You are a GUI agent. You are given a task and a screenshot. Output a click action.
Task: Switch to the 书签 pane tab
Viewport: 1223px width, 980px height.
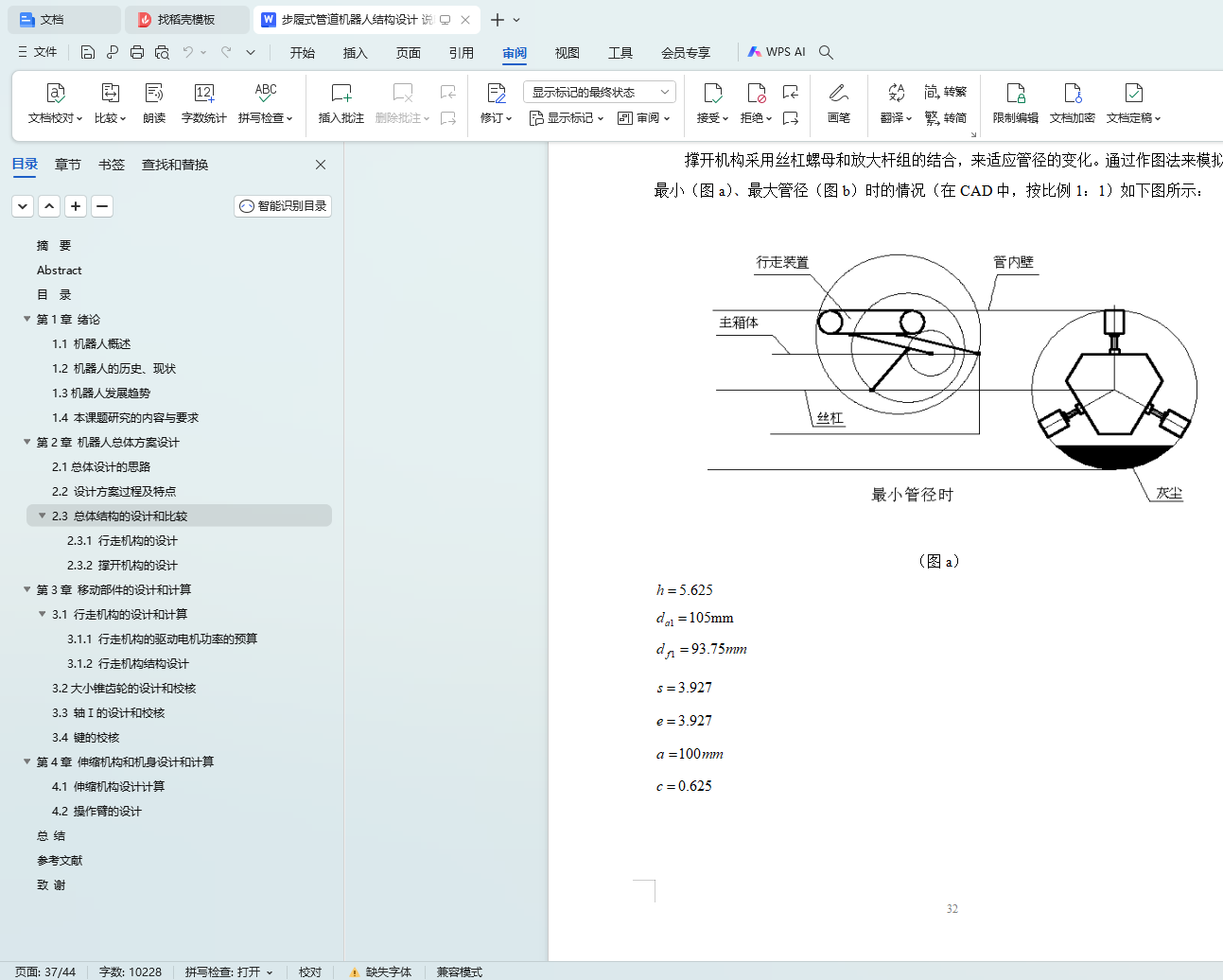(x=112, y=165)
